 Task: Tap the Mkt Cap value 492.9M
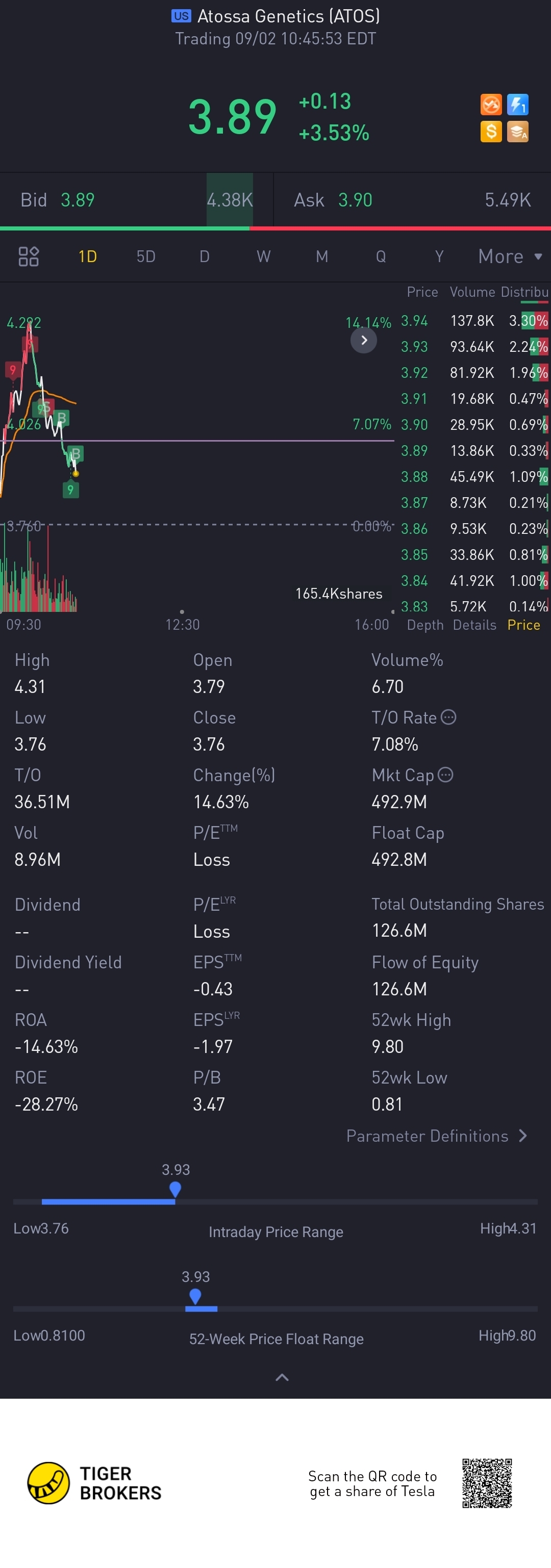point(399,802)
